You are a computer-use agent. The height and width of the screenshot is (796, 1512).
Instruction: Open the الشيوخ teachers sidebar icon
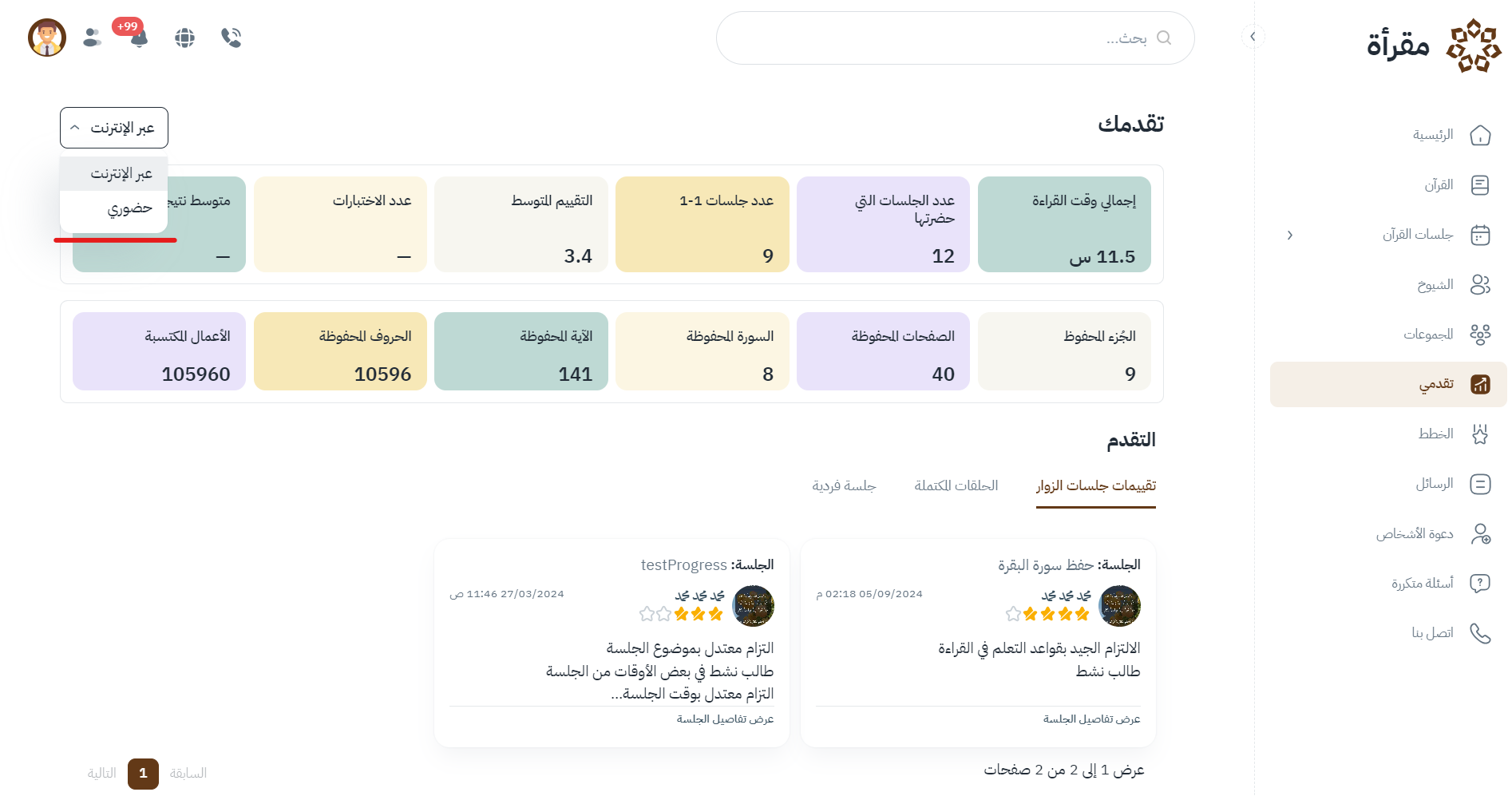[x=1480, y=285]
